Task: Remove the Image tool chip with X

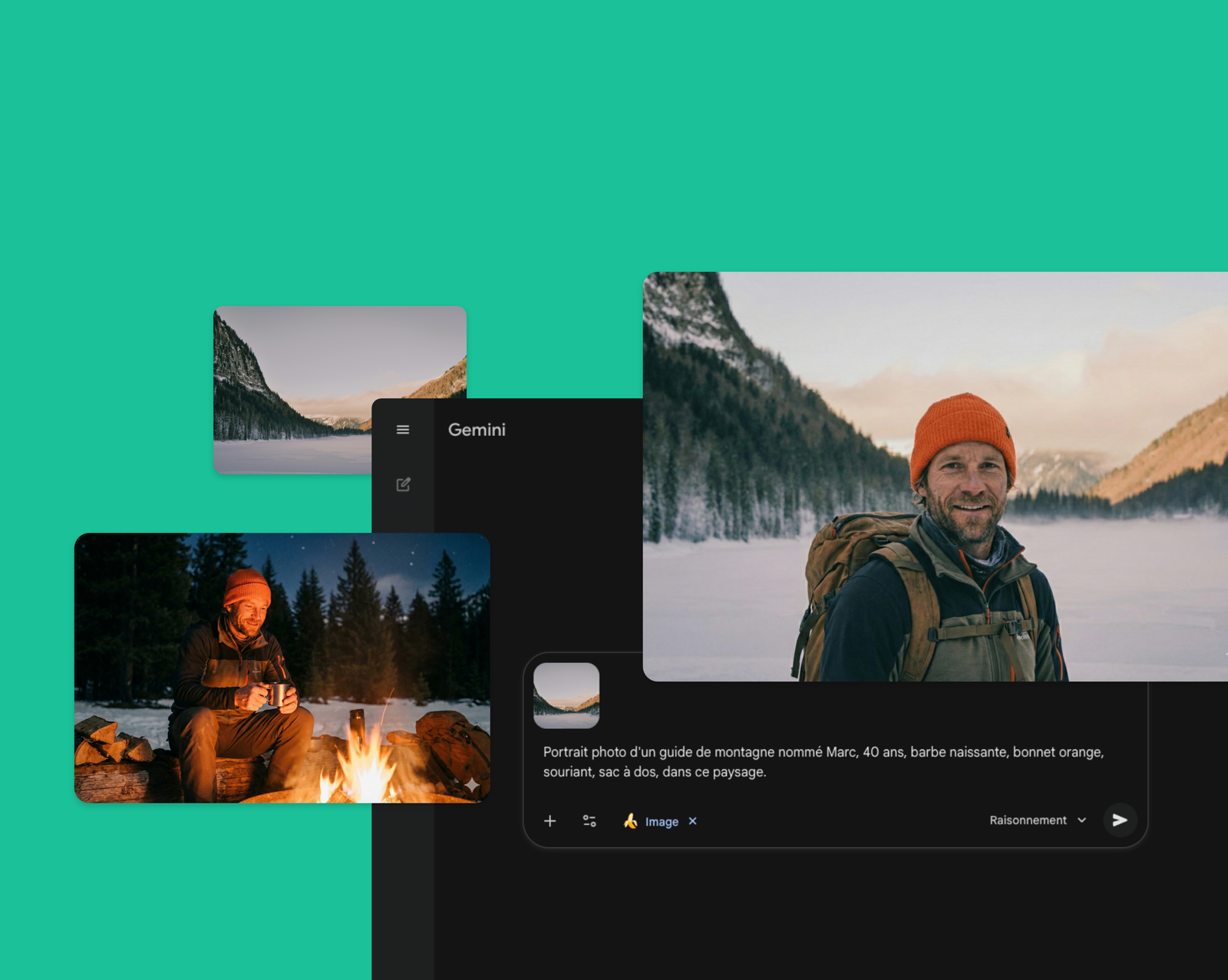Action: point(692,821)
